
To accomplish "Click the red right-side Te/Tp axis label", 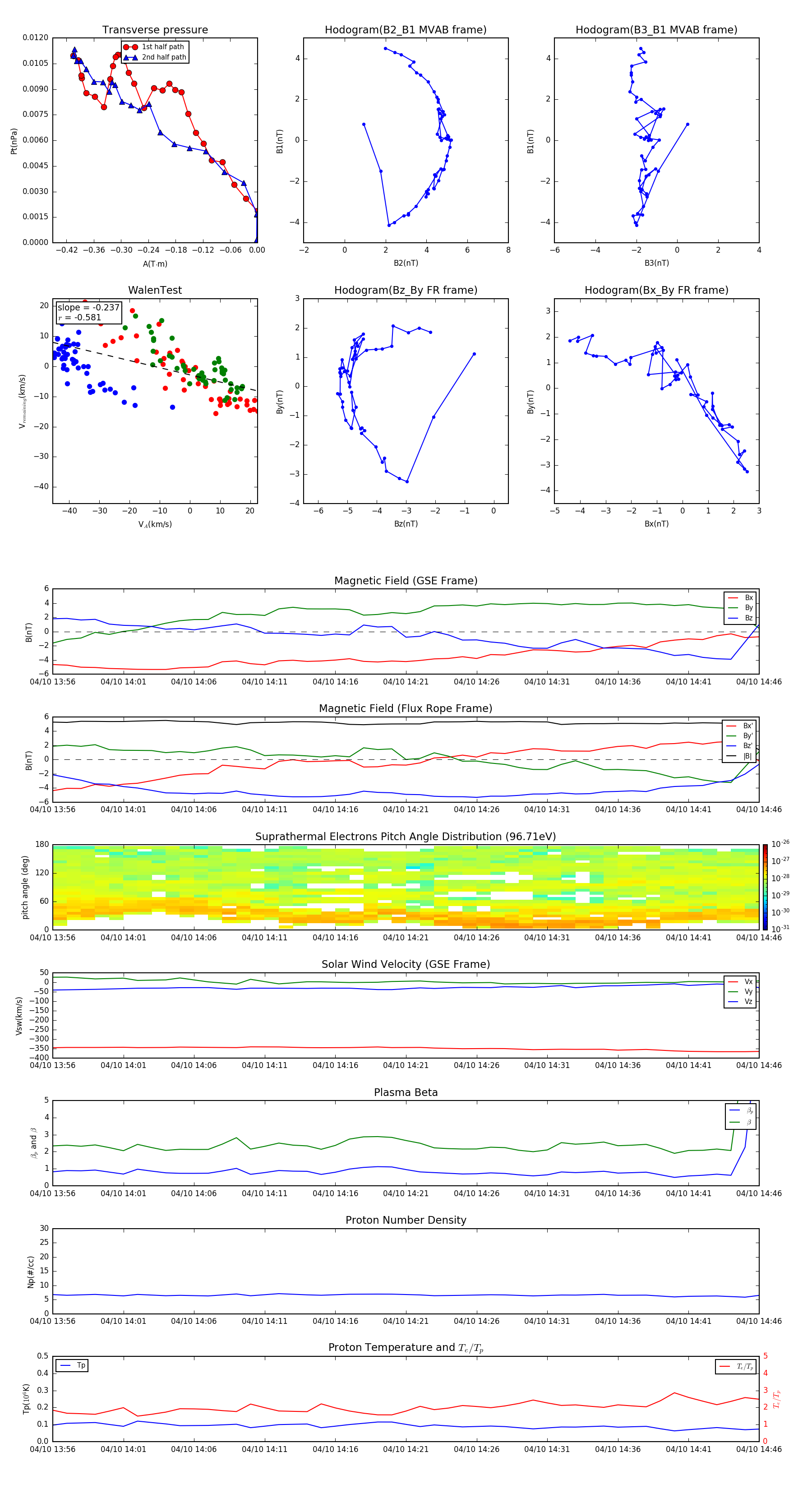I will (x=776, y=1399).
